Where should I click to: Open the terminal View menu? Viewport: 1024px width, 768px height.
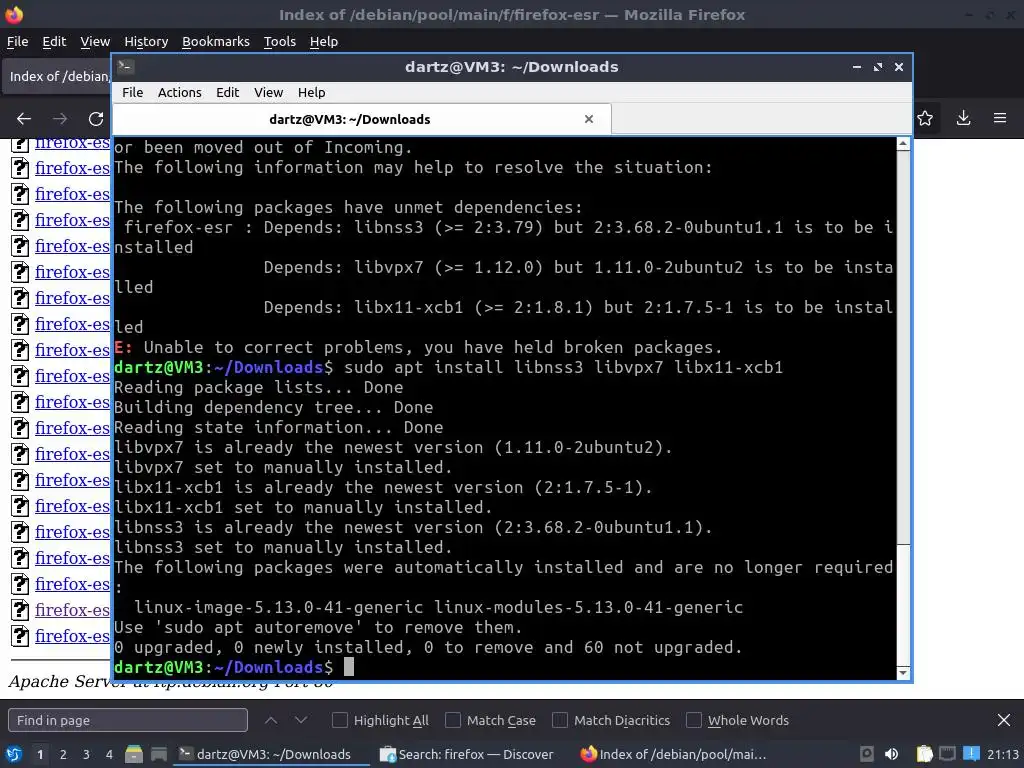coord(268,92)
